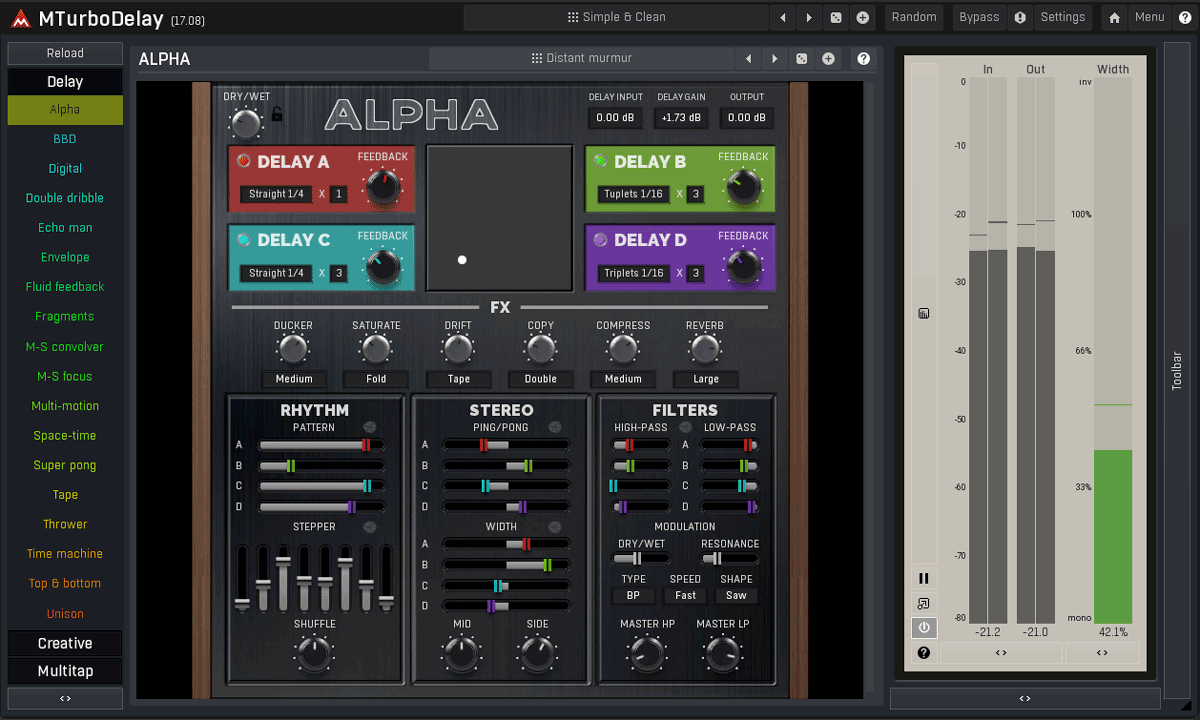Open help question mark in top bar

click(x=1184, y=17)
